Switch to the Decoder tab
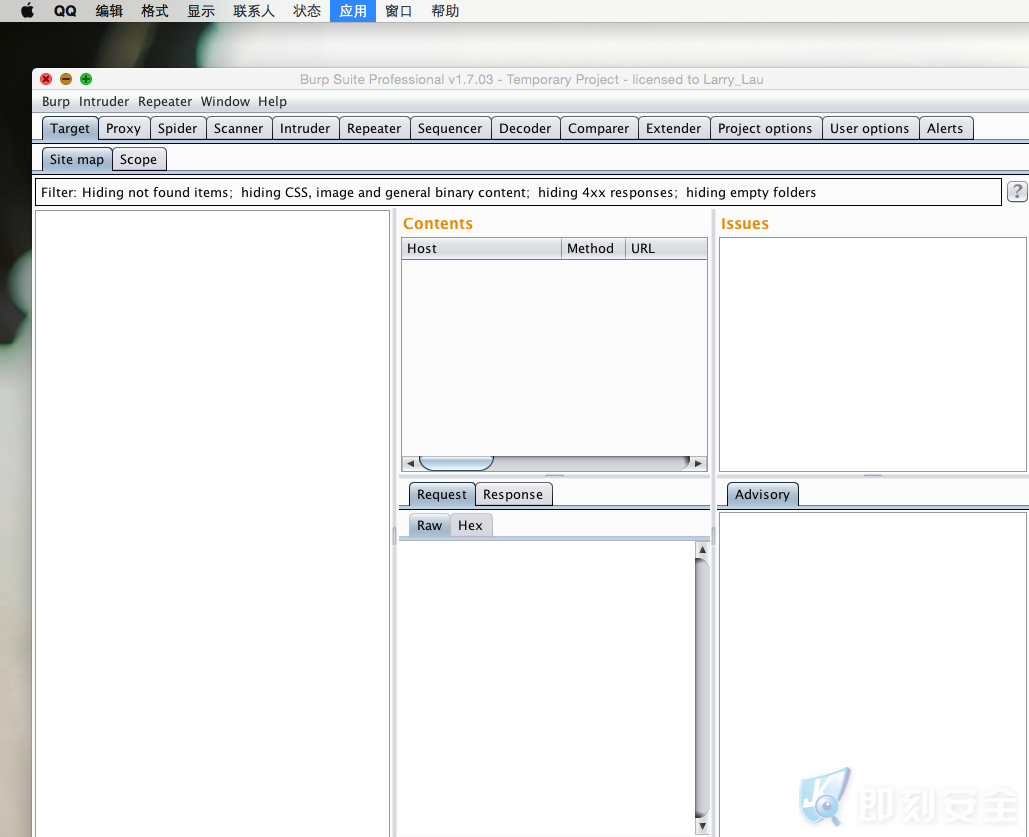Screen dimensions: 1029x837 click(x=525, y=128)
